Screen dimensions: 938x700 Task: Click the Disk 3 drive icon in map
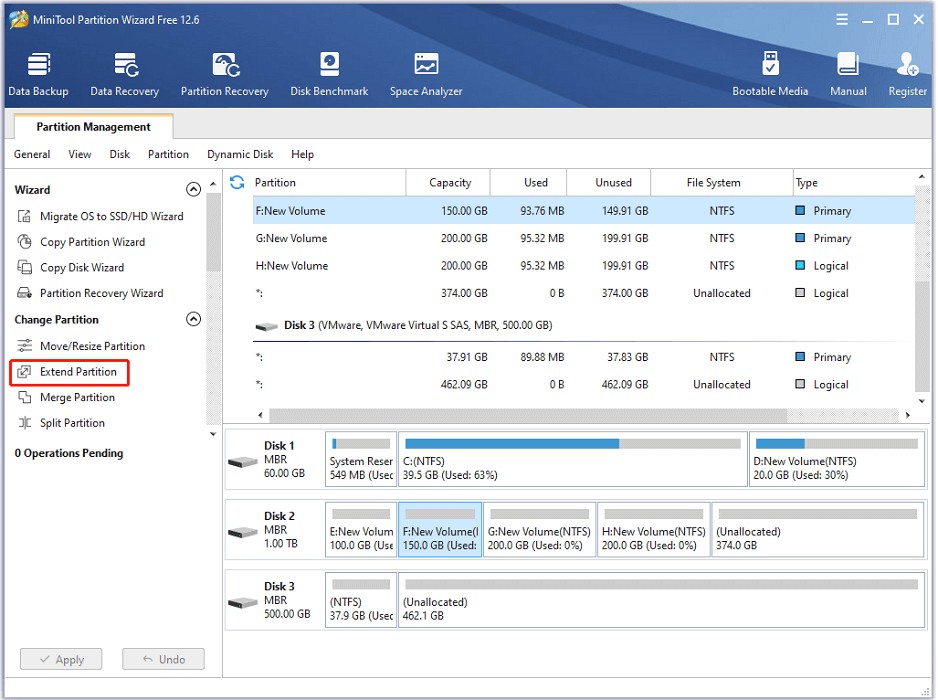[243, 602]
